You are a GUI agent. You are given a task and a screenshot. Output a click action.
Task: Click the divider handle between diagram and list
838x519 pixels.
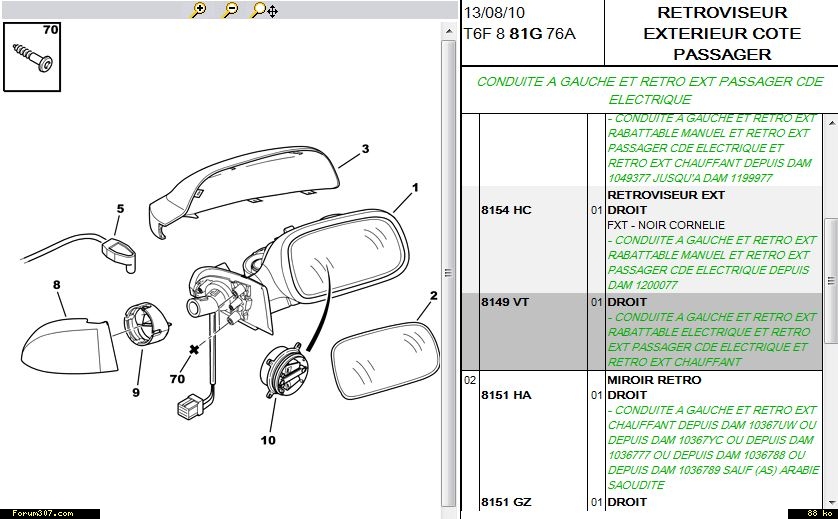coord(449,272)
